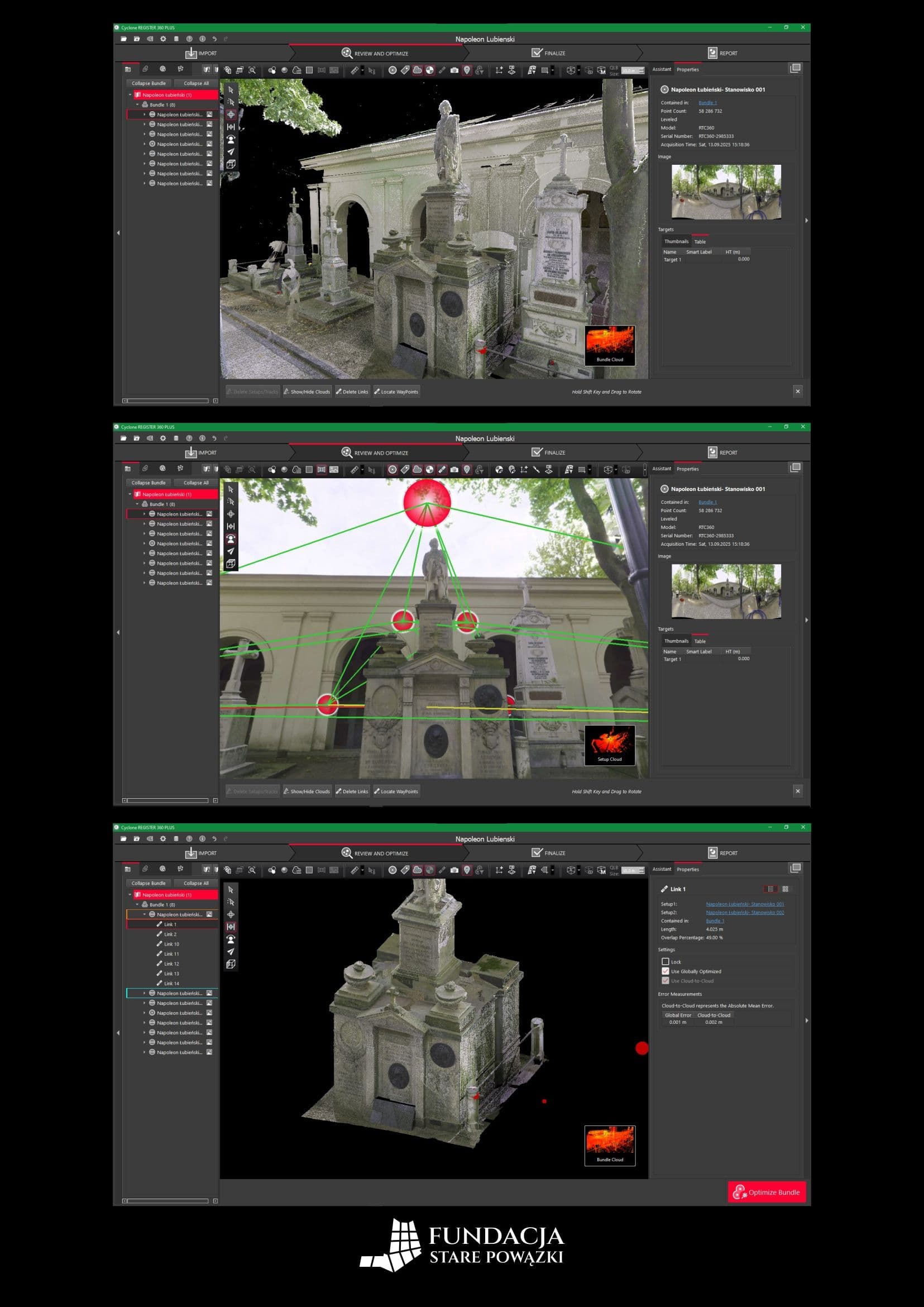
Task: Open Setup2 link Napoleon Łubieński- Stanowisko 002
Action: pyautogui.click(x=745, y=912)
